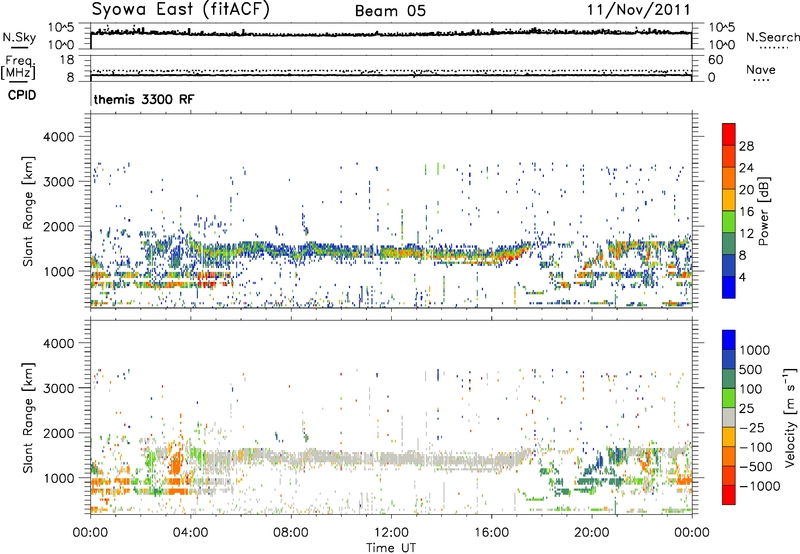
Task: Select the '20' power colorbar label
Action: pyautogui.click(x=746, y=190)
